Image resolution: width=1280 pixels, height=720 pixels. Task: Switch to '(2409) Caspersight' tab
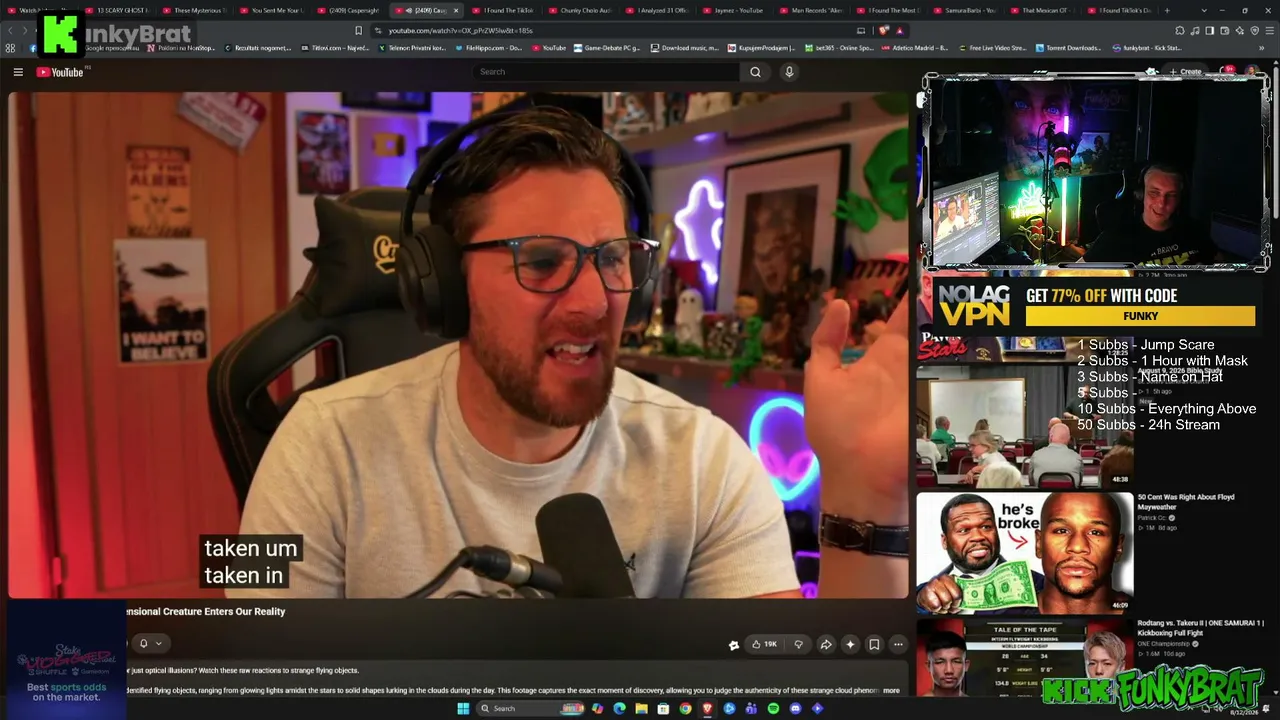(x=350, y=10)
